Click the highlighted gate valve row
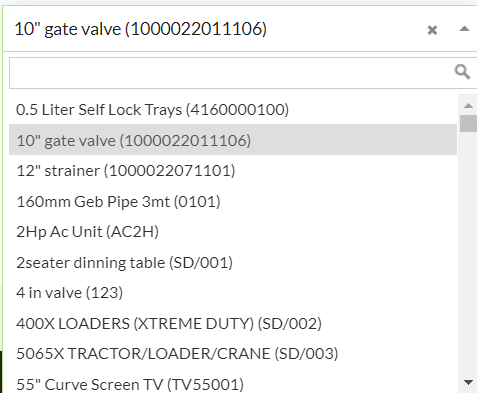This screenshot has width=477, height=393. tap(233, 140)
